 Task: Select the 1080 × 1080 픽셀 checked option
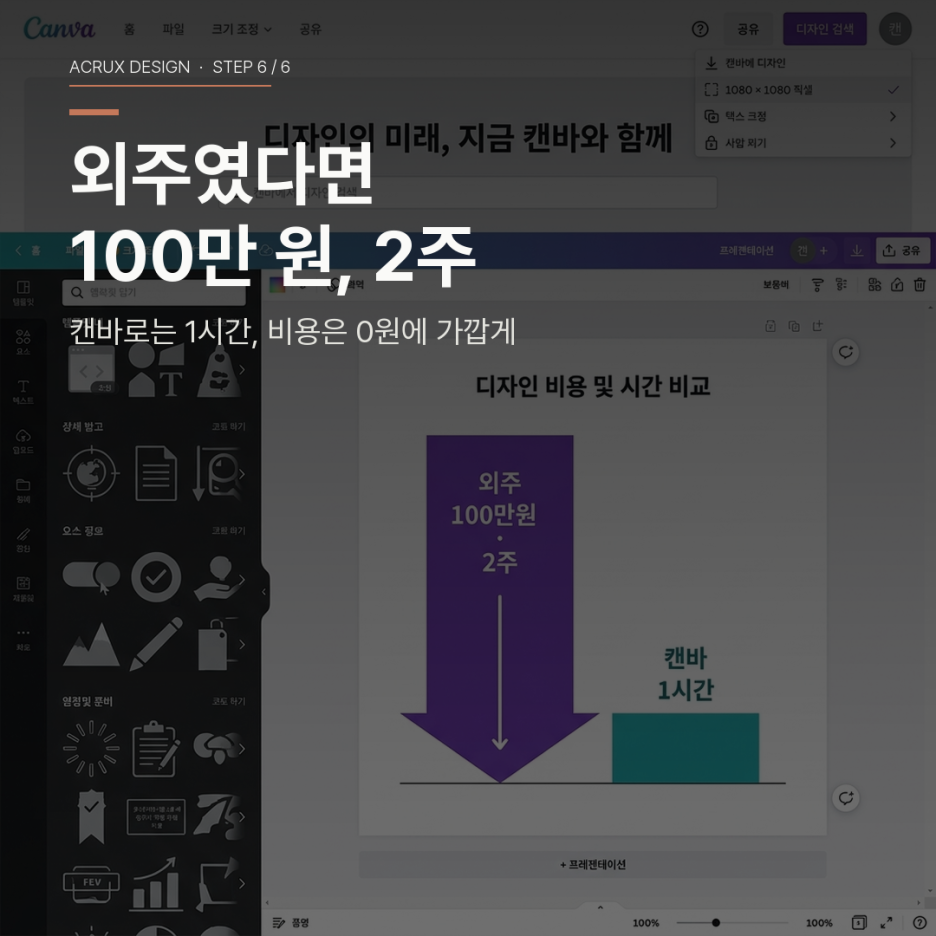point(803,90)
